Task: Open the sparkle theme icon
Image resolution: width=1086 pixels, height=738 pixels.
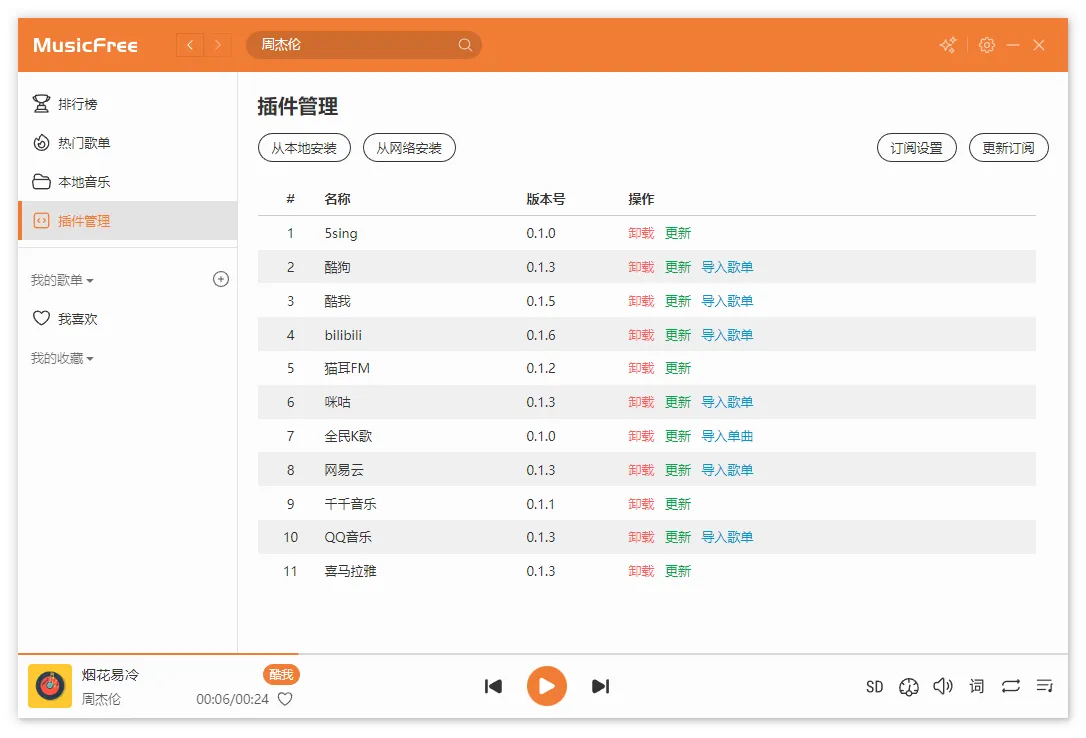Action: [947, 45]
